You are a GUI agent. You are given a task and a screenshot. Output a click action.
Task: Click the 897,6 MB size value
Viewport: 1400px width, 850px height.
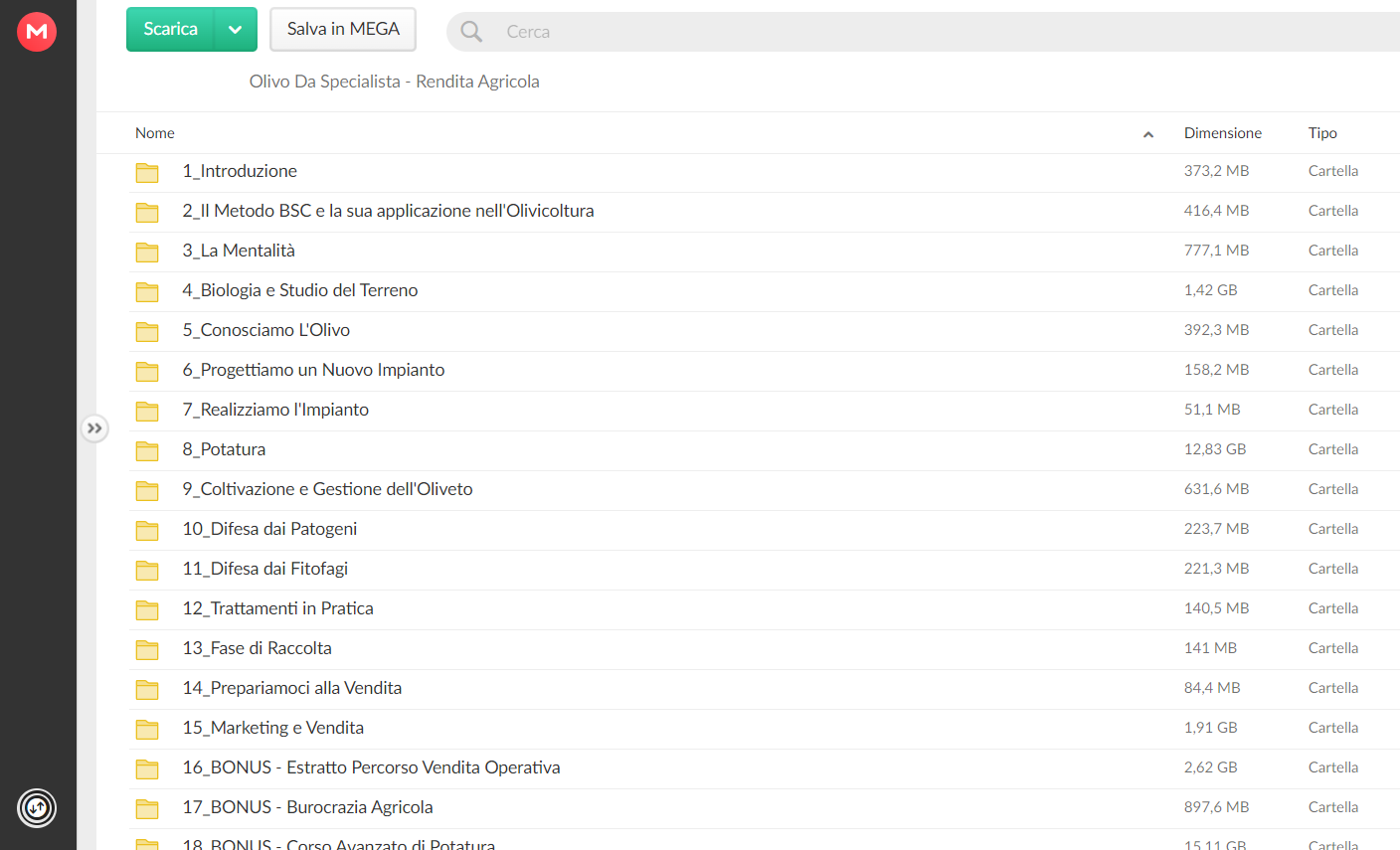pyautogui.click(x=1217, y=807)
